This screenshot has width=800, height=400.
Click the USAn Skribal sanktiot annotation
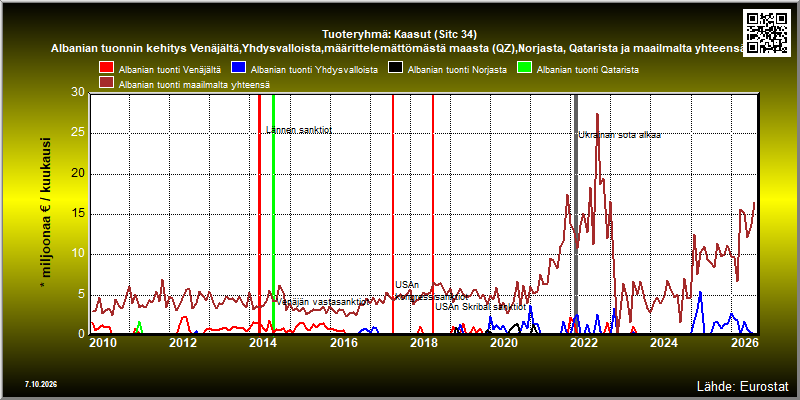pyautogui.click(x=480, y=307)
